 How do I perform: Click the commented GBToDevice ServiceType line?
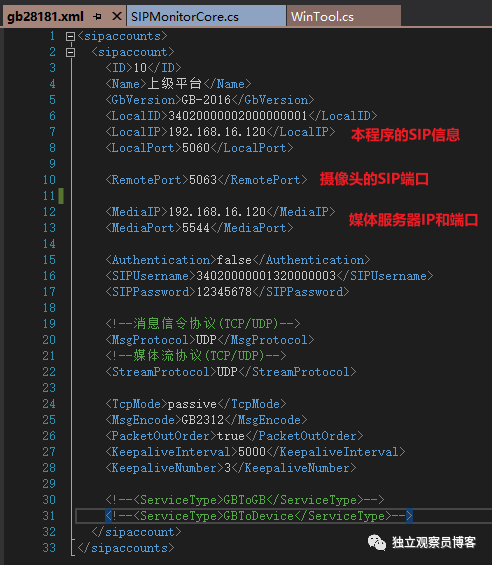259,516
